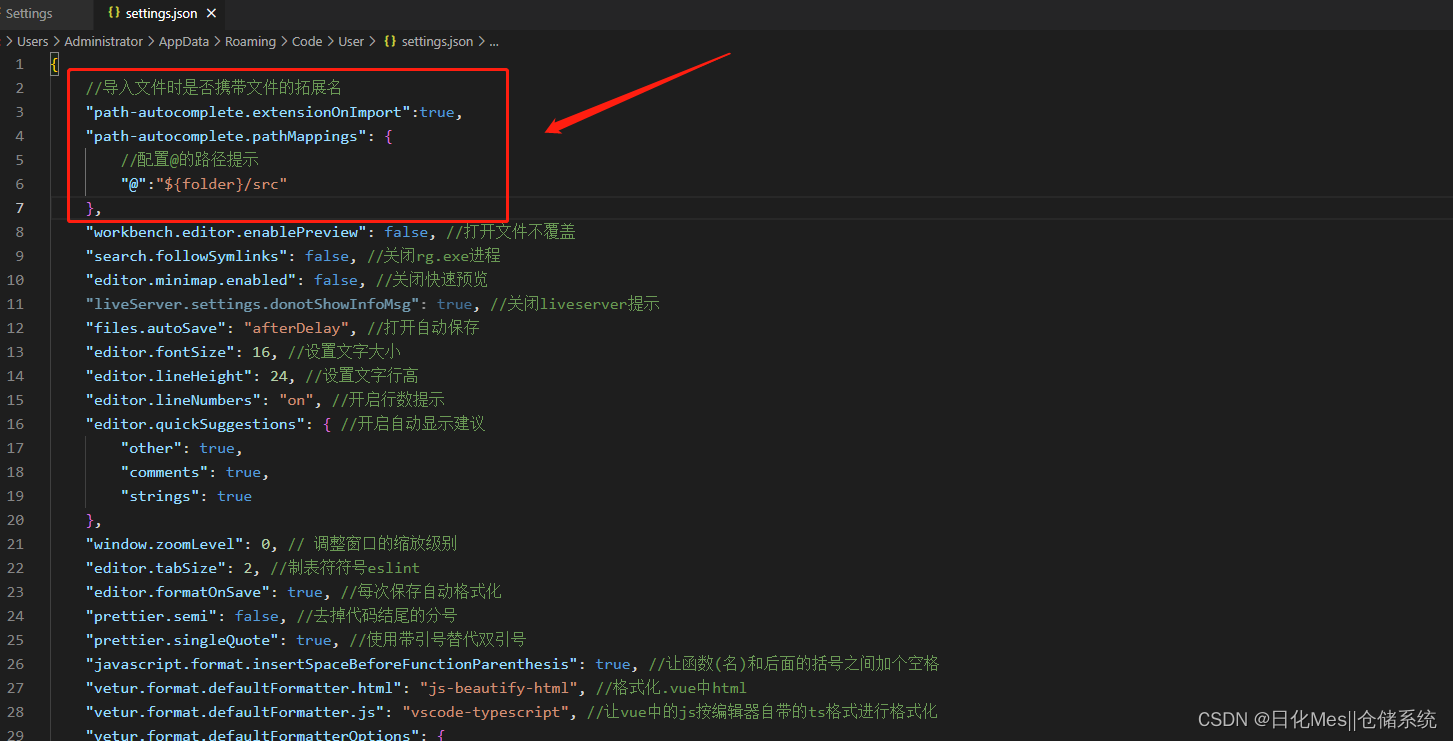
Task: Click the comment 关闭liveserver提示
Action: click(x=575, y=304)
